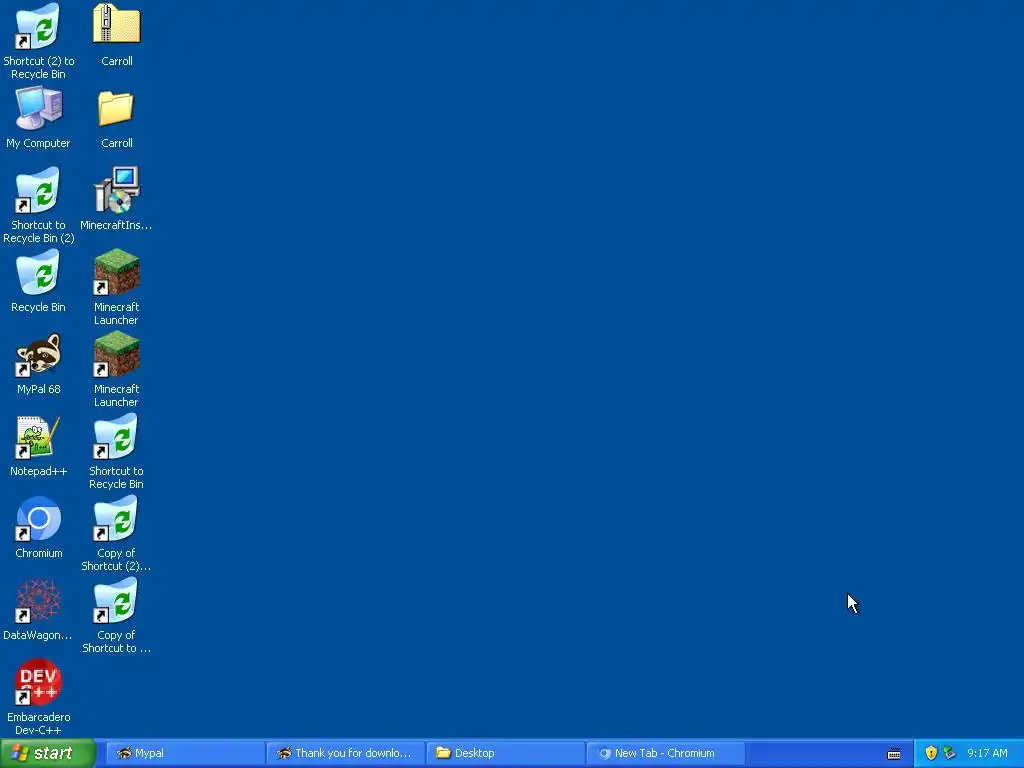Activate 'Thank you for downlo...' taskbar button

pos(345,753)
